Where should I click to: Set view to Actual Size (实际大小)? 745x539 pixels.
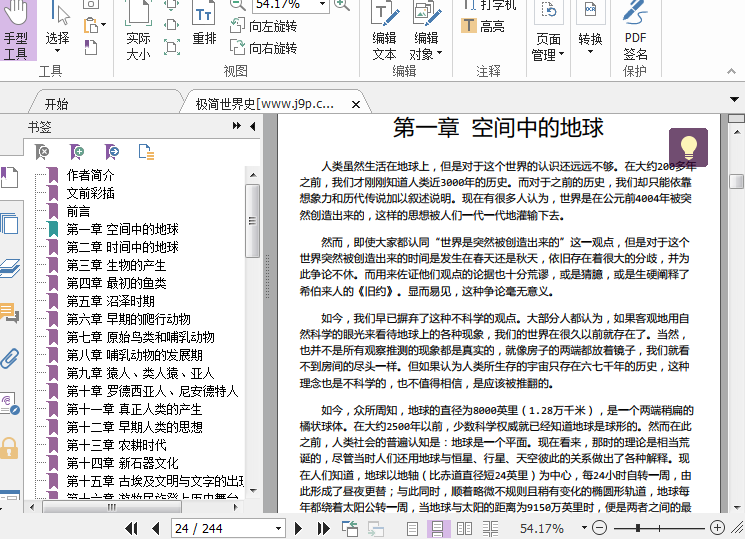click(138, 30)
